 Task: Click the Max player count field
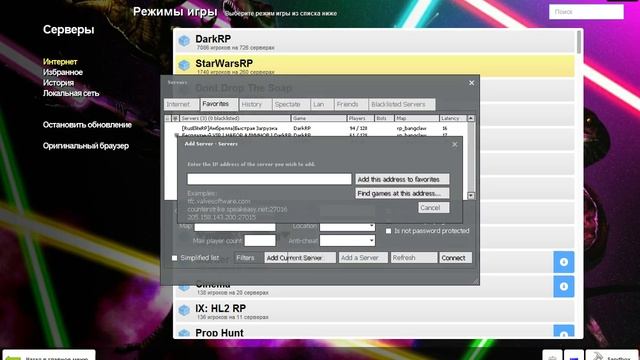(260, 241)
